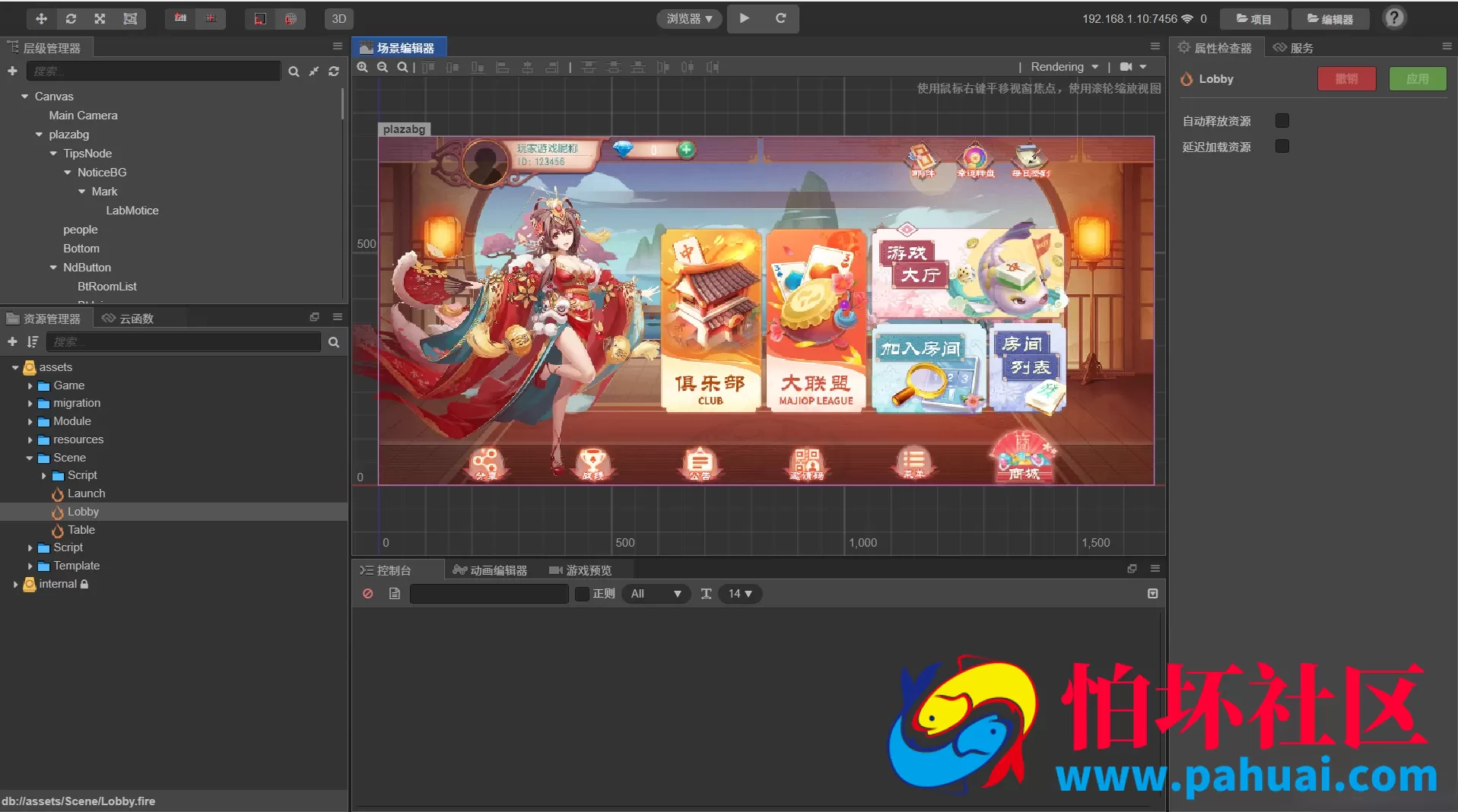
Task: Click the play preview button
Action: (x=745, y=18)
